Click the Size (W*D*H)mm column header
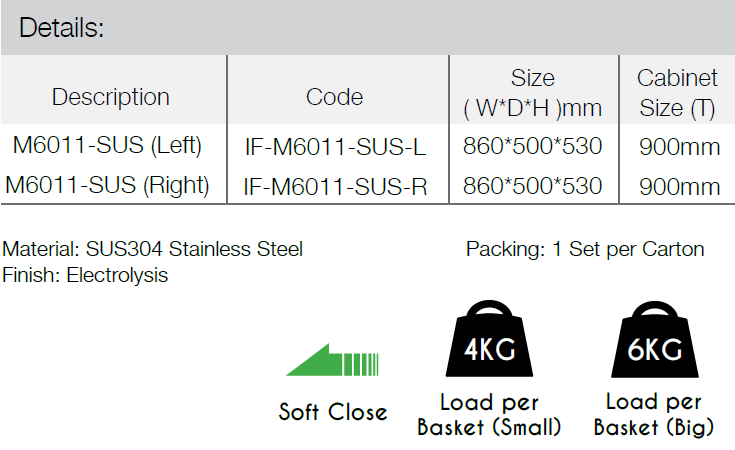This screenshot has height=450, width=735. [533, 93]
